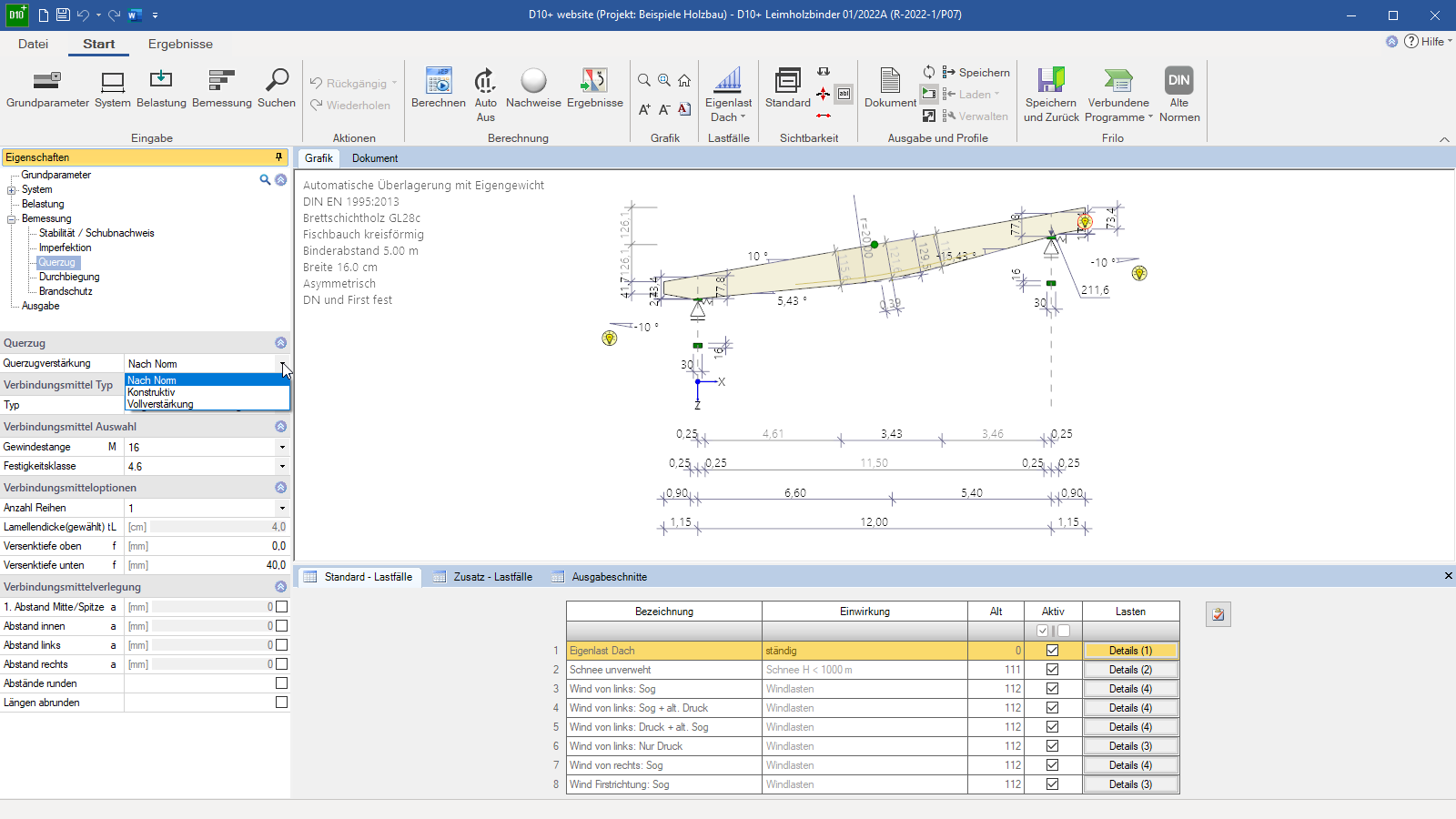Screen dimensions: 1456x819
Task: Toggle Aktiv for Wind Firstrichtung: Sog
Action: point(1053,784)
